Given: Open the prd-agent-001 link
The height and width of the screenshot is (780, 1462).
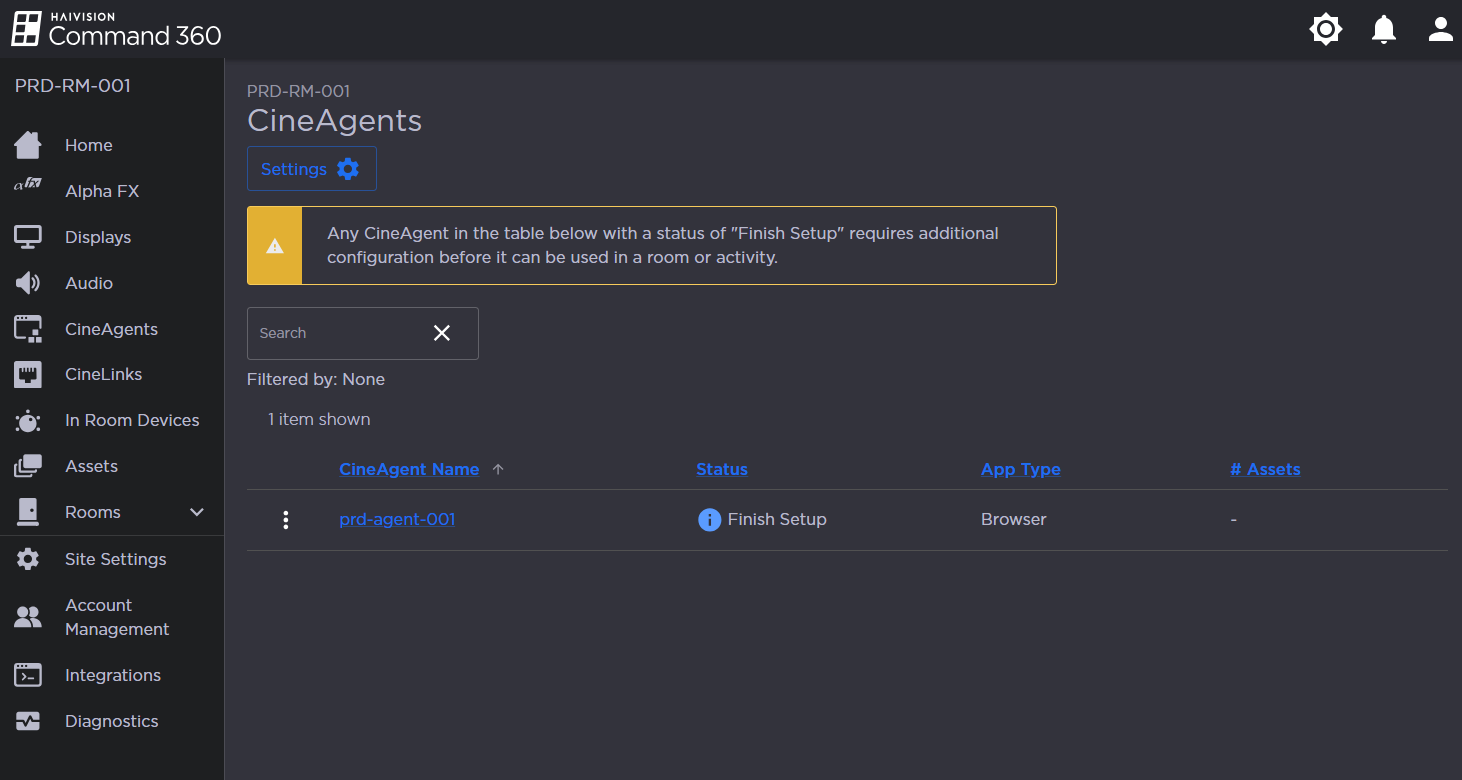Looking at the screenshot, I should [x=397, y=519].
